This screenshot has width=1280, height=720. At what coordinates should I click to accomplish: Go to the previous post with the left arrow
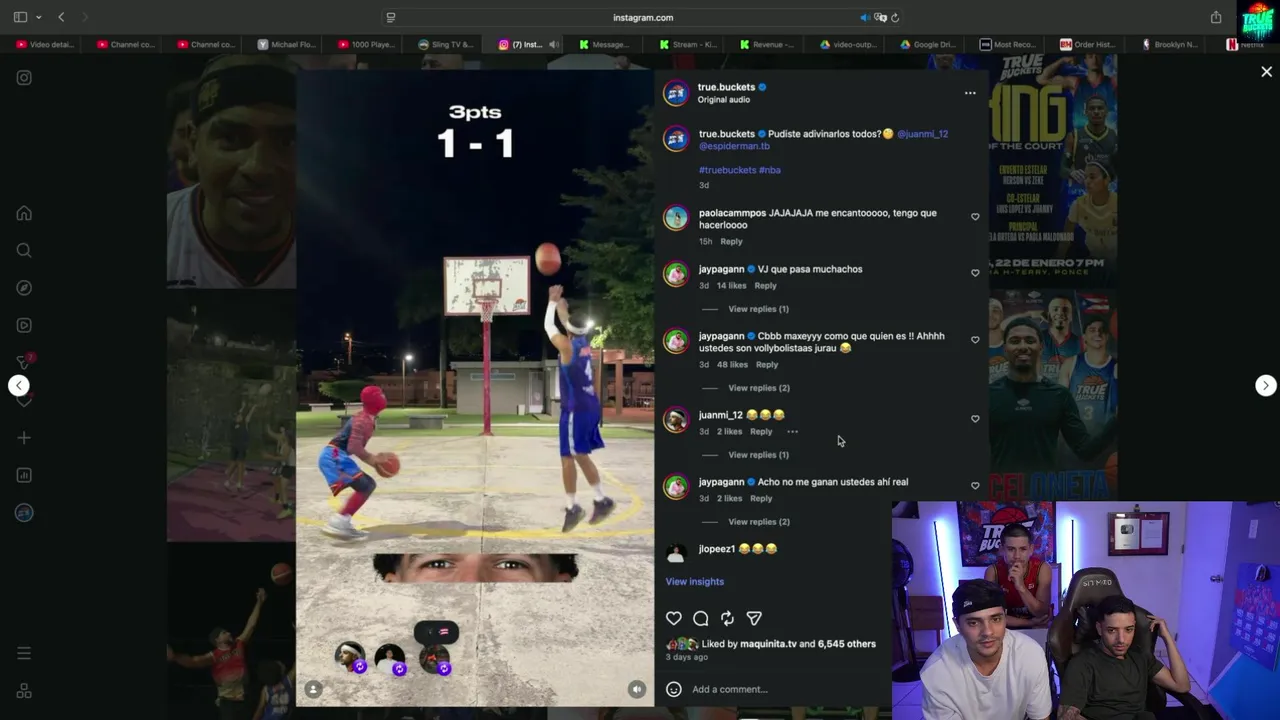click(x=18, y=385)
